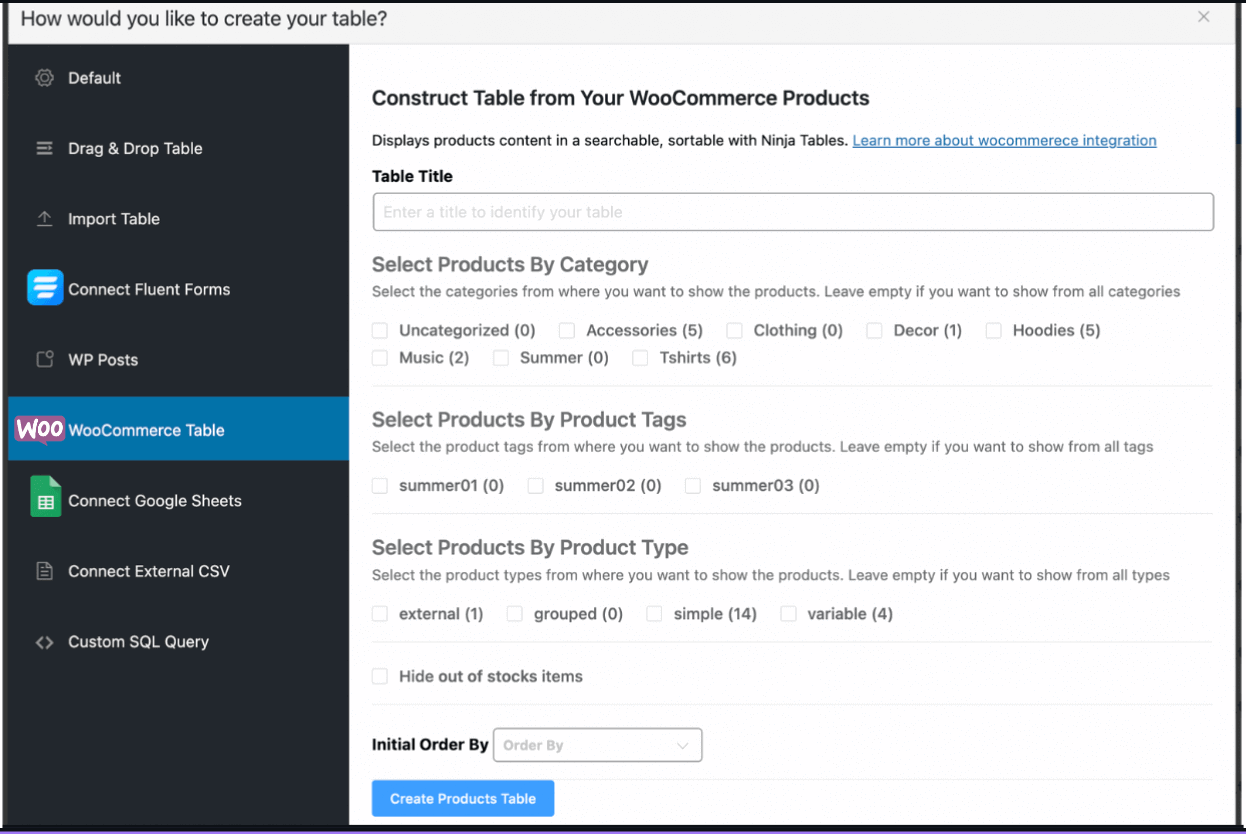Select the Default menu option
Screen dimensions: 1246x834
pos(178,78)
